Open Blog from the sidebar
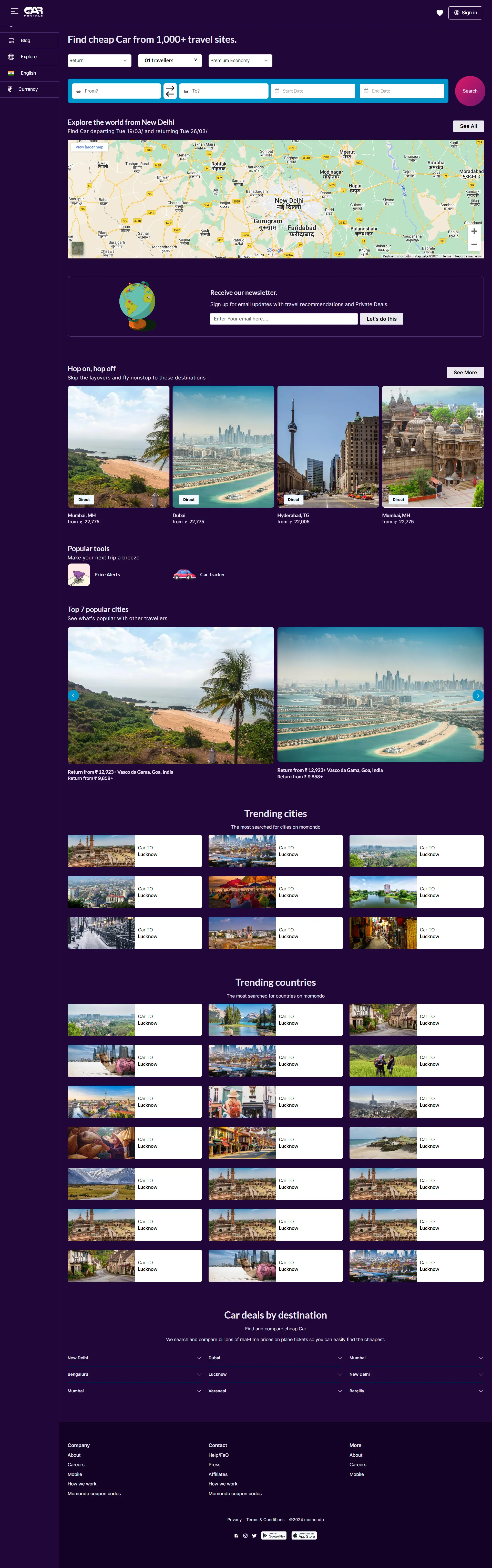The width and height of the screenshot is (492, 1568). pos(25,40)
